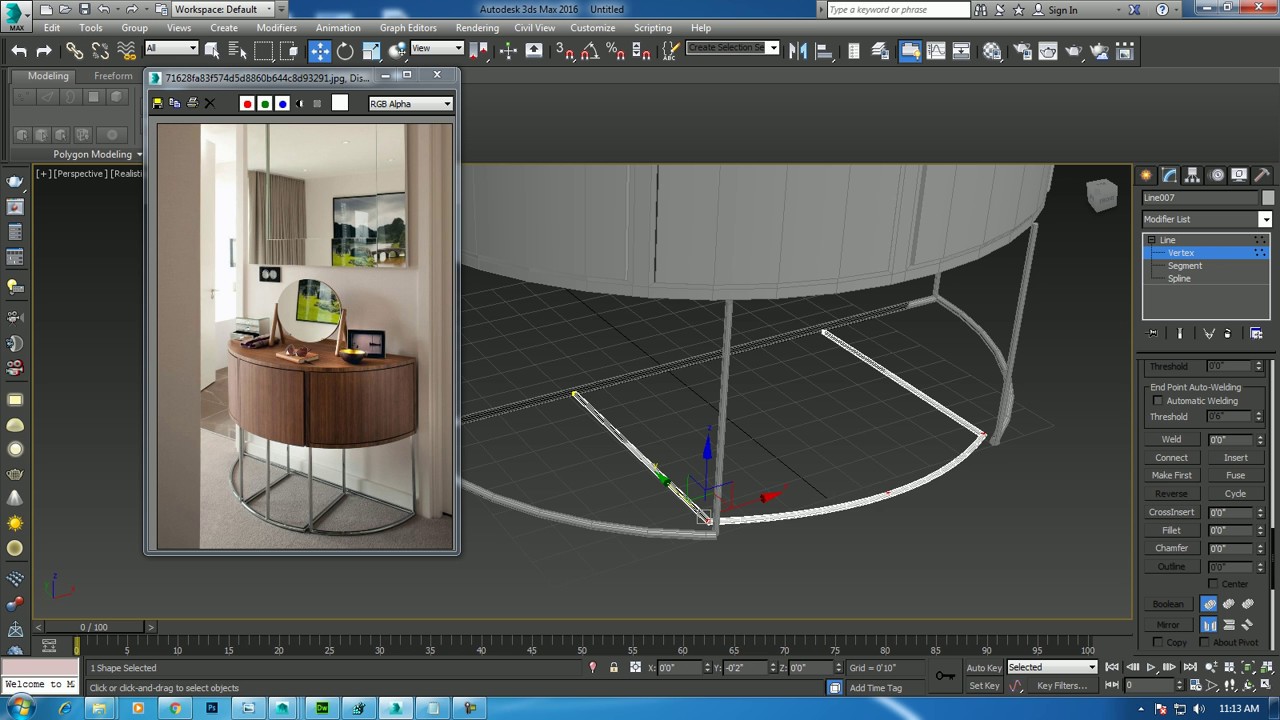The width and height of the screenshot is (1280, 720).
Task: Play the animation
Action: [x=1151, y=667]
